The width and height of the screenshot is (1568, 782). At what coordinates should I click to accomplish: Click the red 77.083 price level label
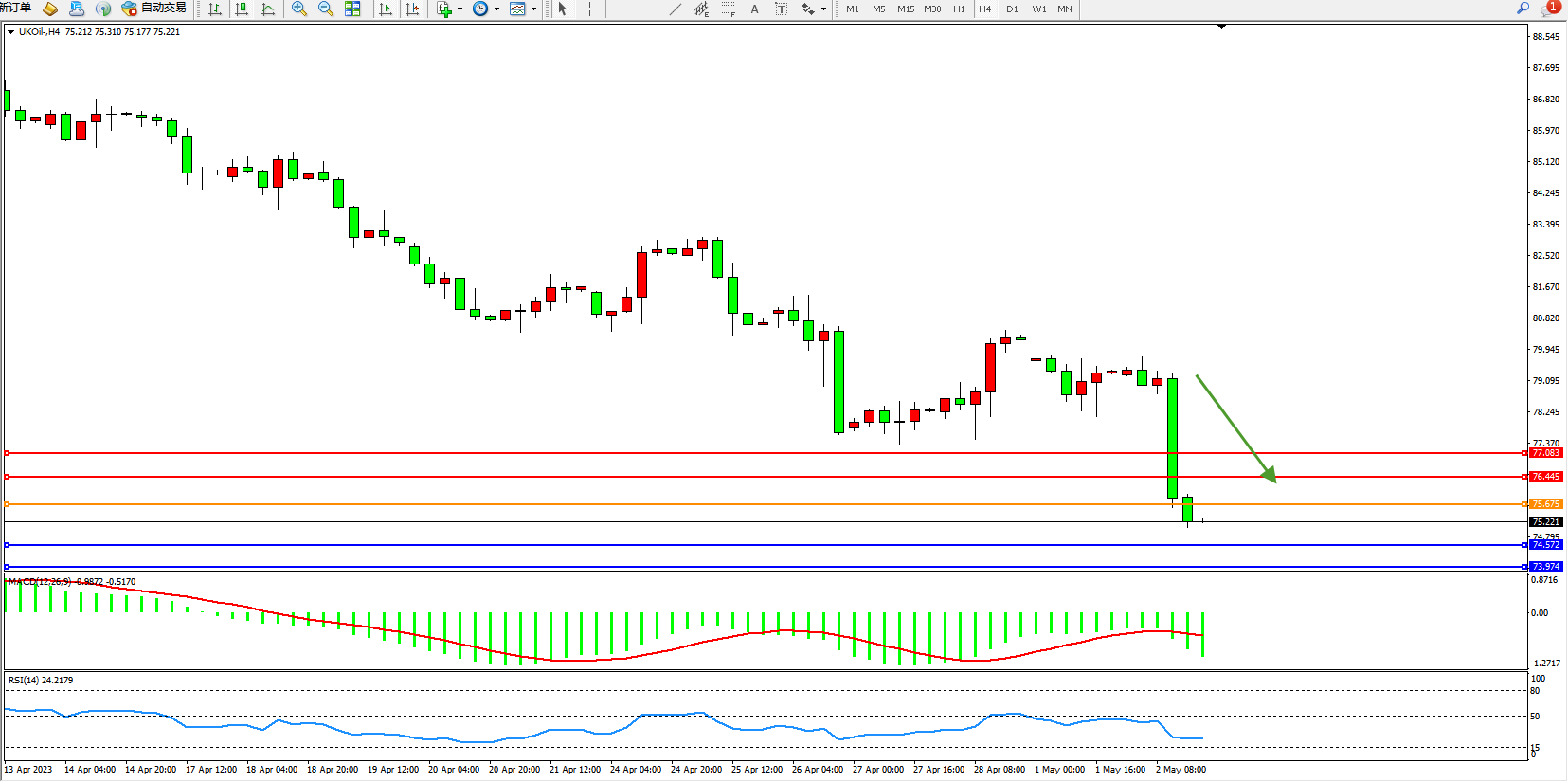pos(1545,453)
